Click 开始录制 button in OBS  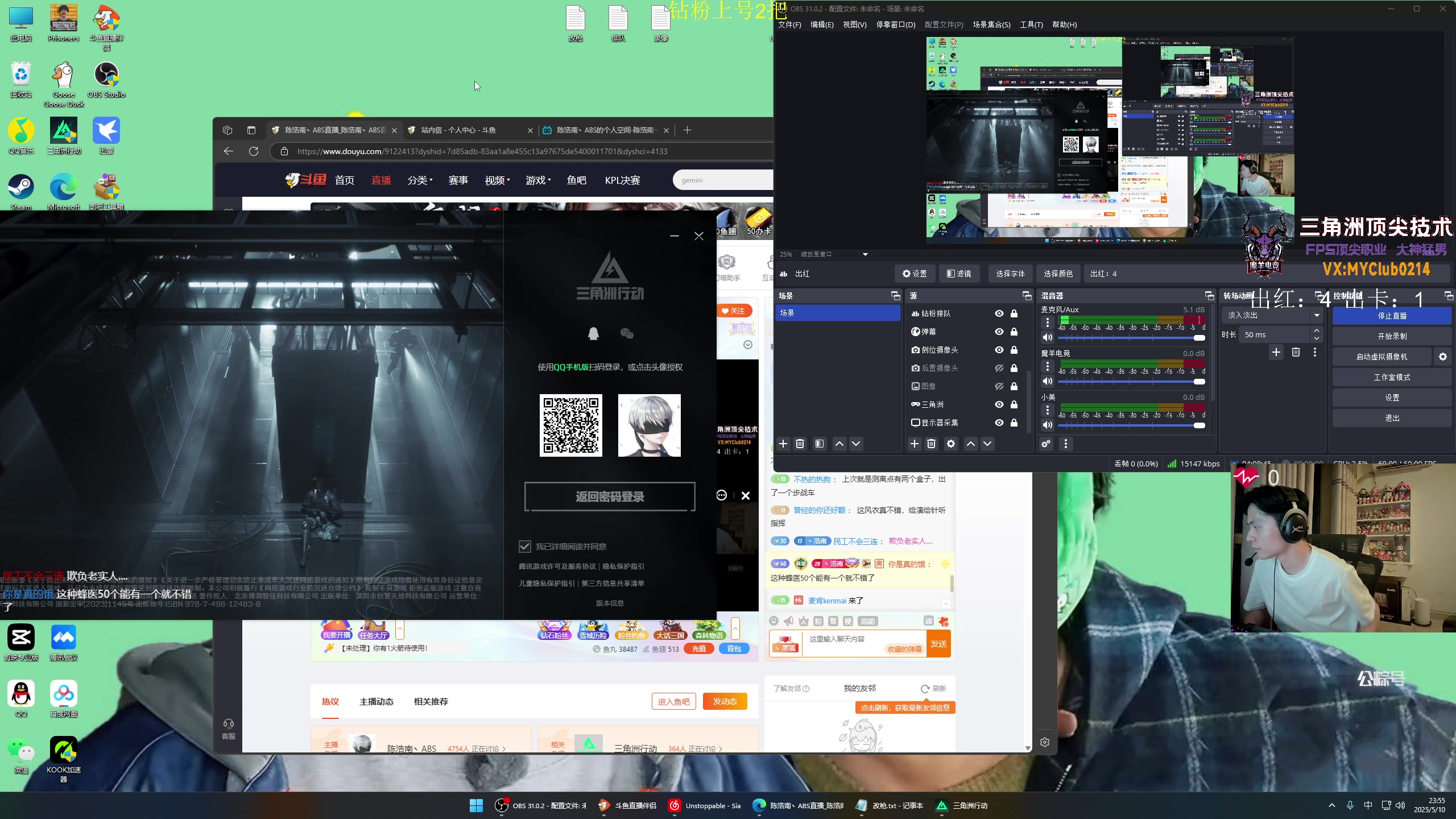tap(1392, 336)
